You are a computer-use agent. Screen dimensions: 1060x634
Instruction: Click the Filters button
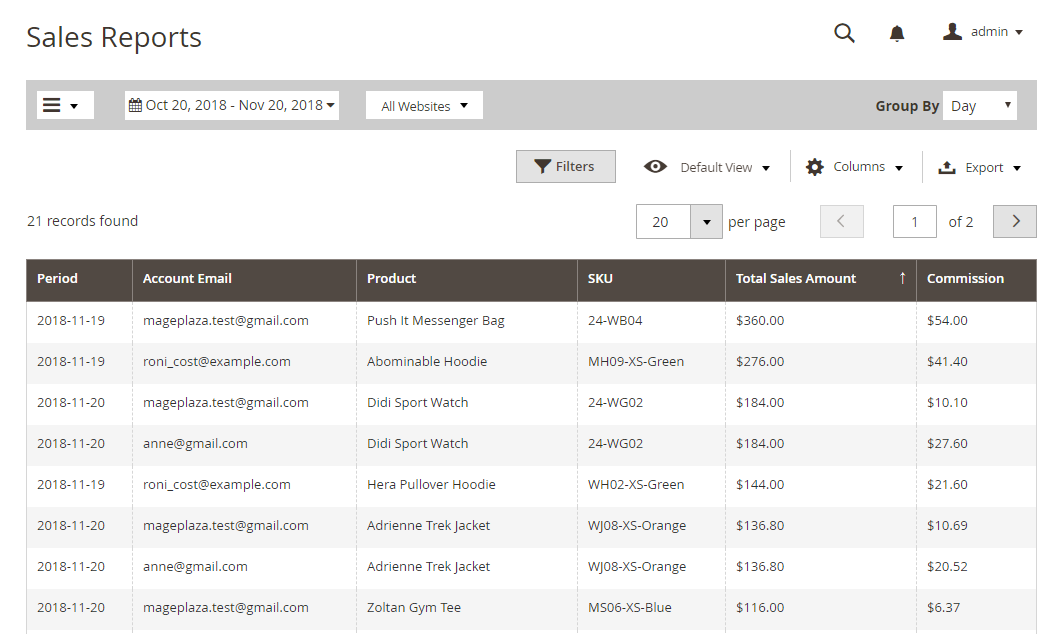pos(565,167)
